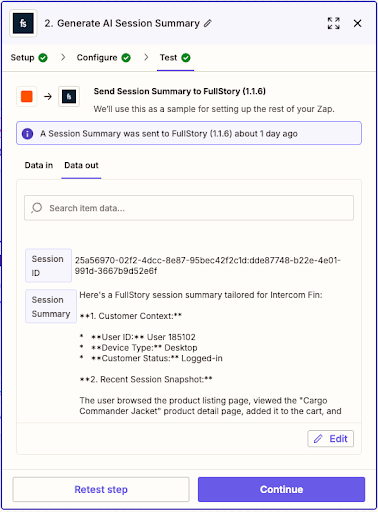Click the '1. Customer Context' heading text
Screen dimensions: 378x512
click(131, 316)
